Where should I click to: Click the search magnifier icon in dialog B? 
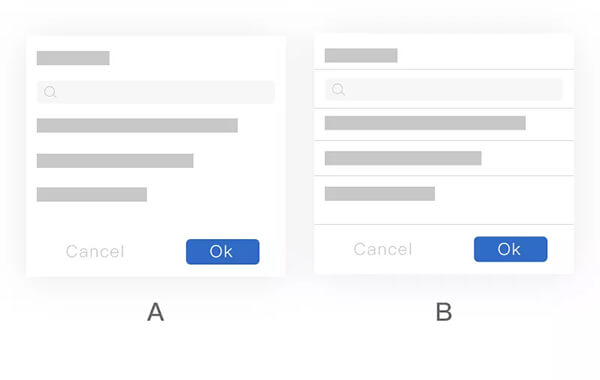338,90
